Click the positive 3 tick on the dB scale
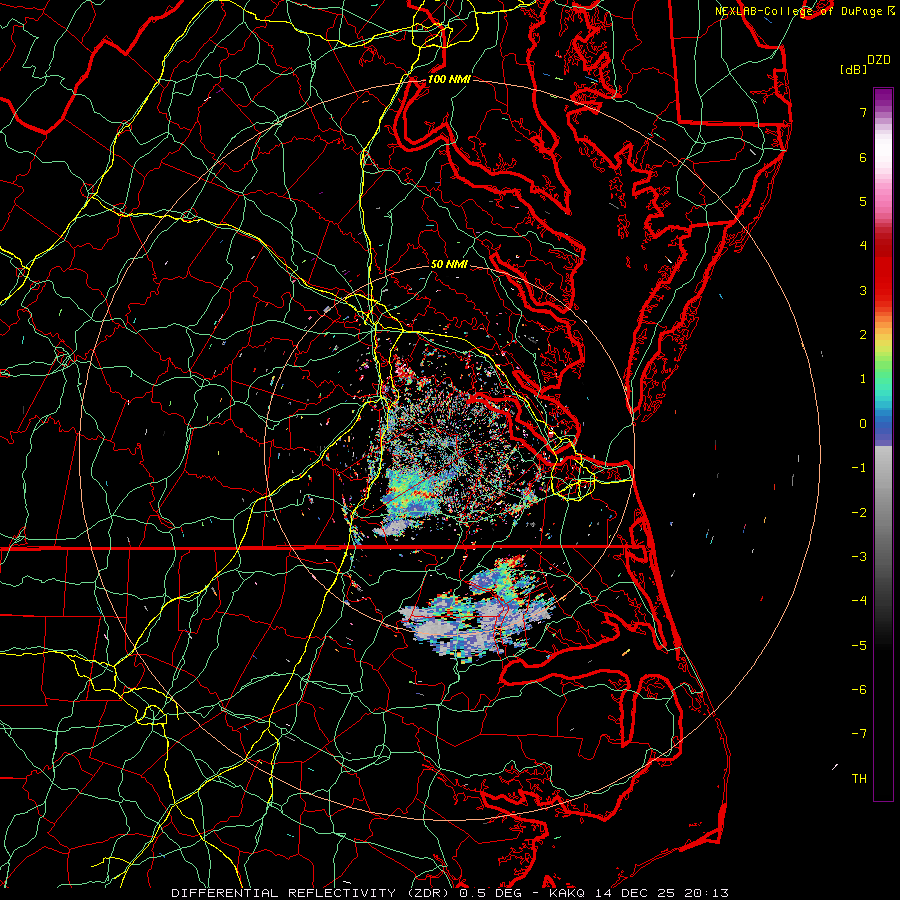This screenshot has width=900, height=900. (x=863, y=290)
